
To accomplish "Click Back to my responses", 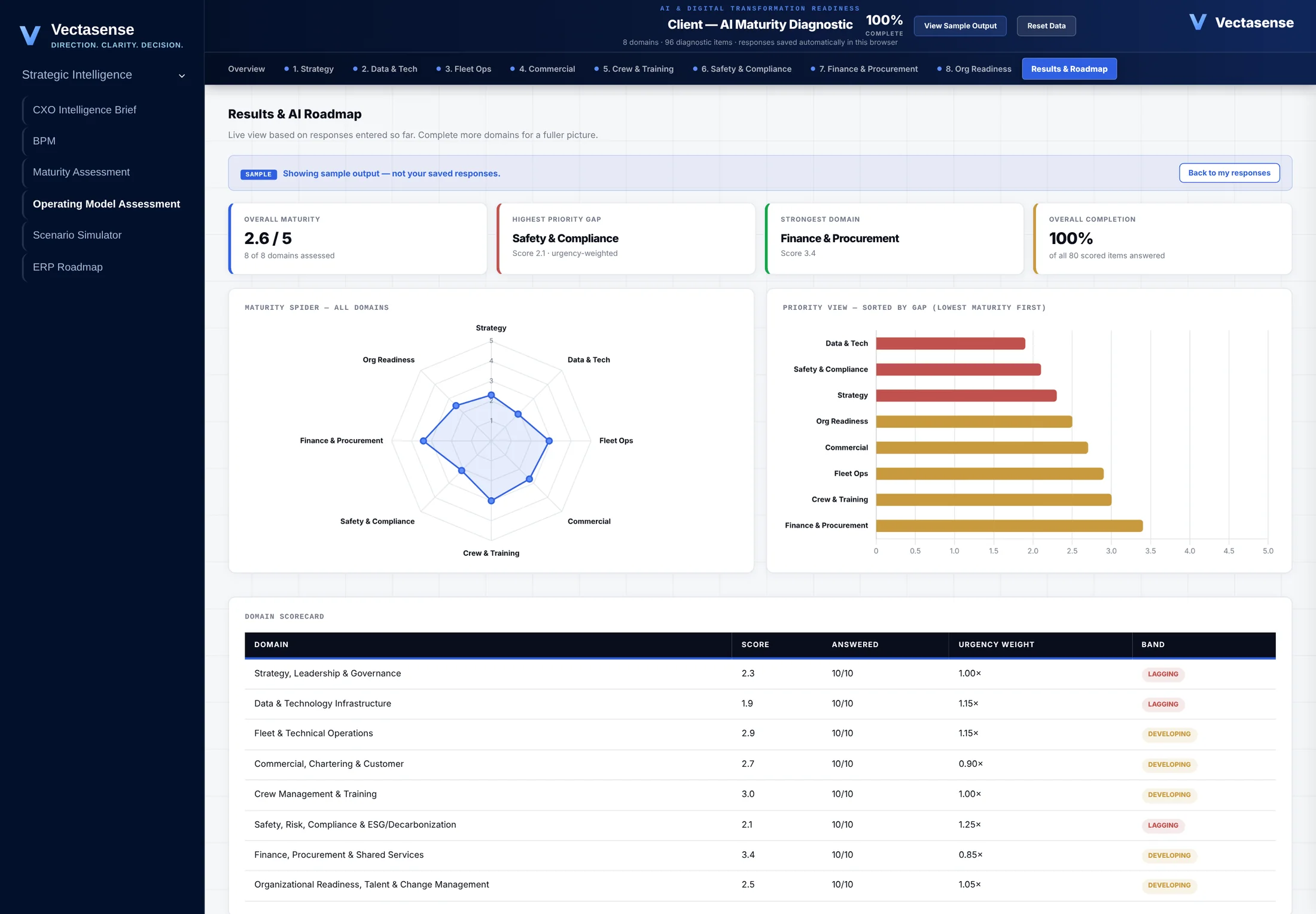I will click(x=1229, y=173).
